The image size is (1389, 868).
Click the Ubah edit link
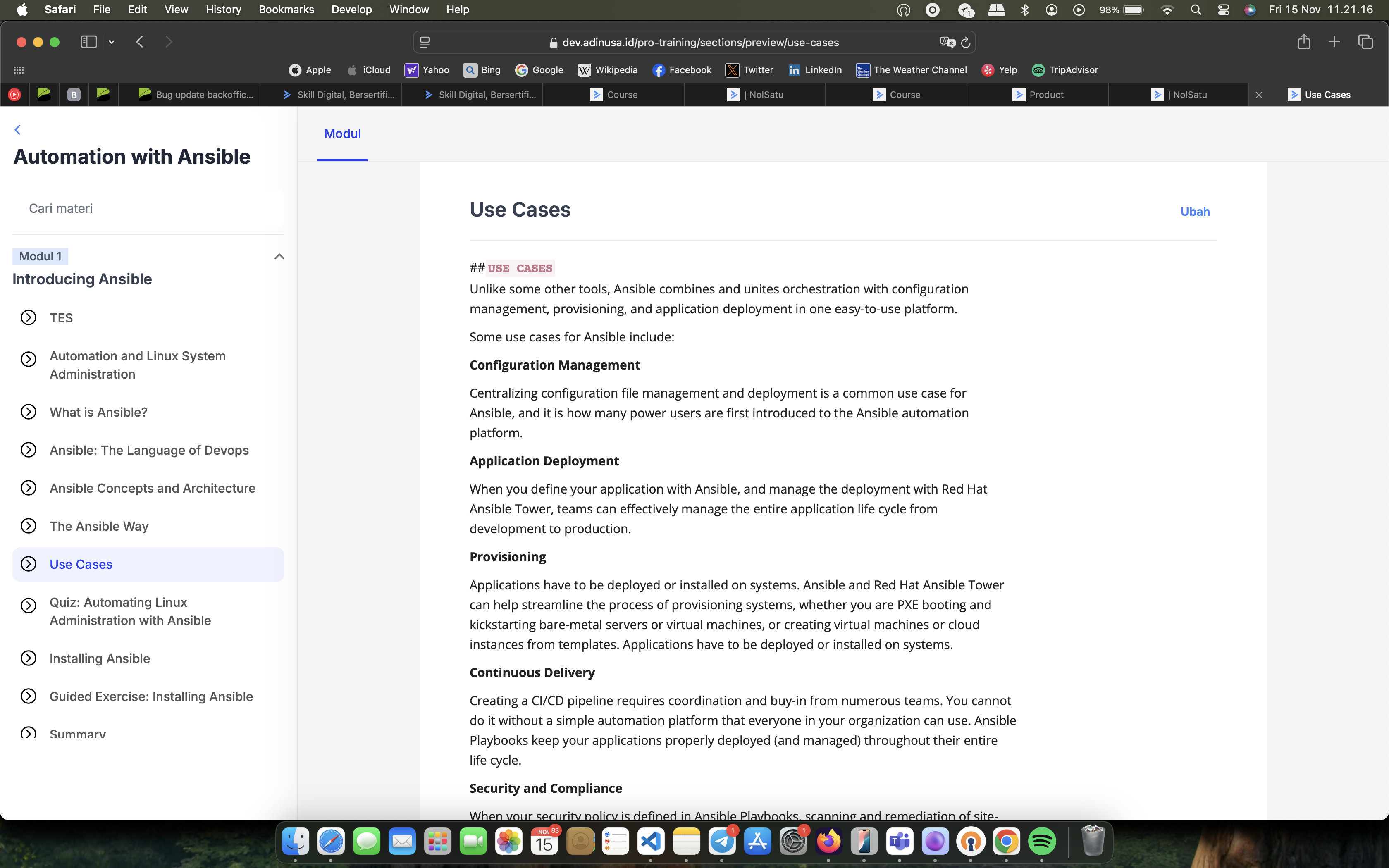coord(1195,211)
